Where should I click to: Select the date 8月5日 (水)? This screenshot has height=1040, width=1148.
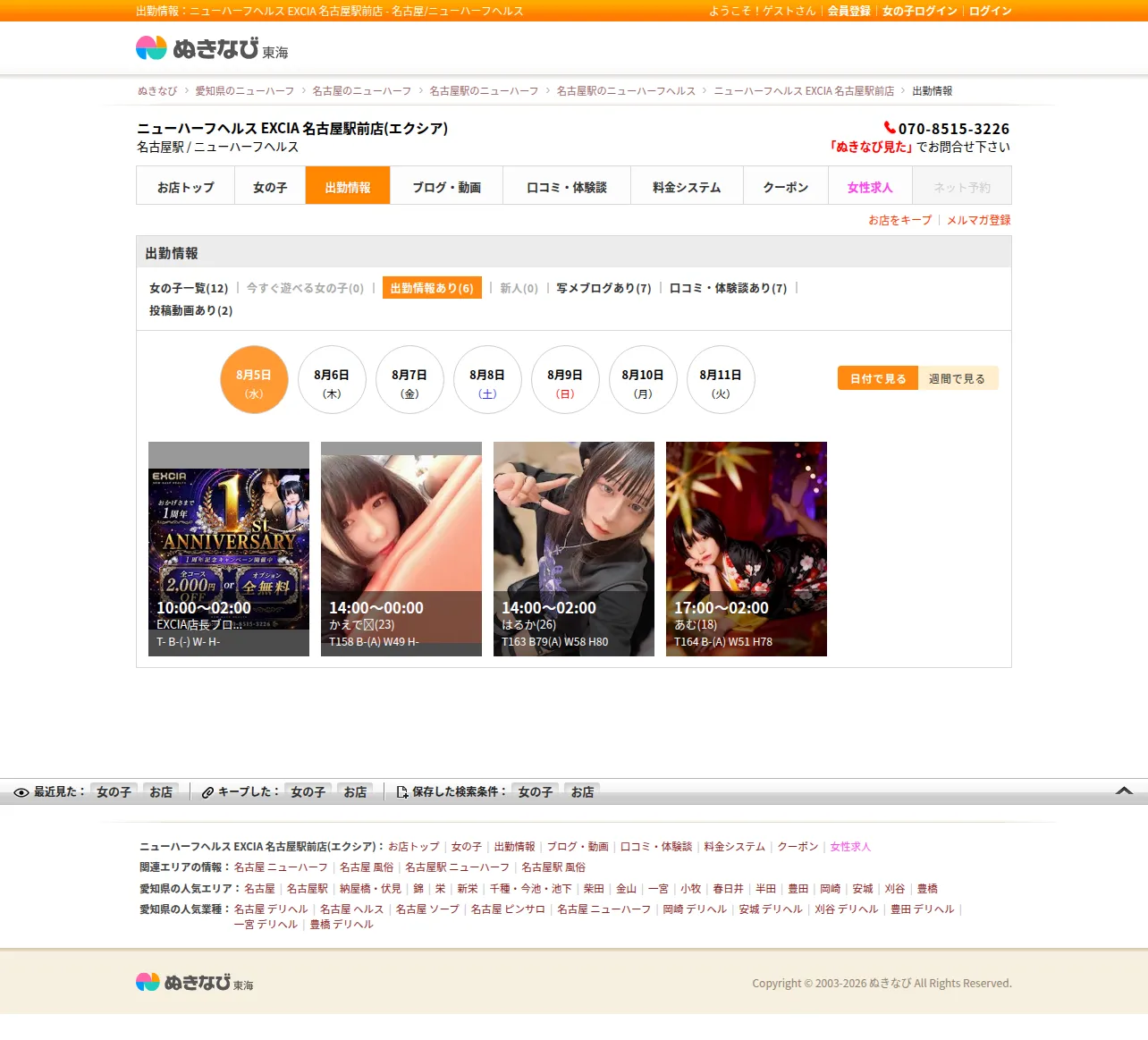(254, 379)
